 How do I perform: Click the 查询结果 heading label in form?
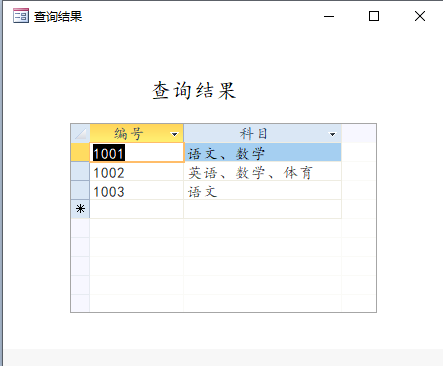pyautogui.click(x=194, y=91)
